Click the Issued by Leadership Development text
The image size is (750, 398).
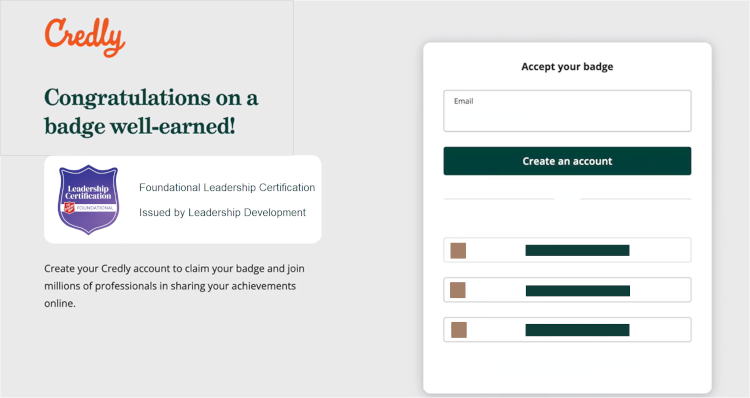222,212
